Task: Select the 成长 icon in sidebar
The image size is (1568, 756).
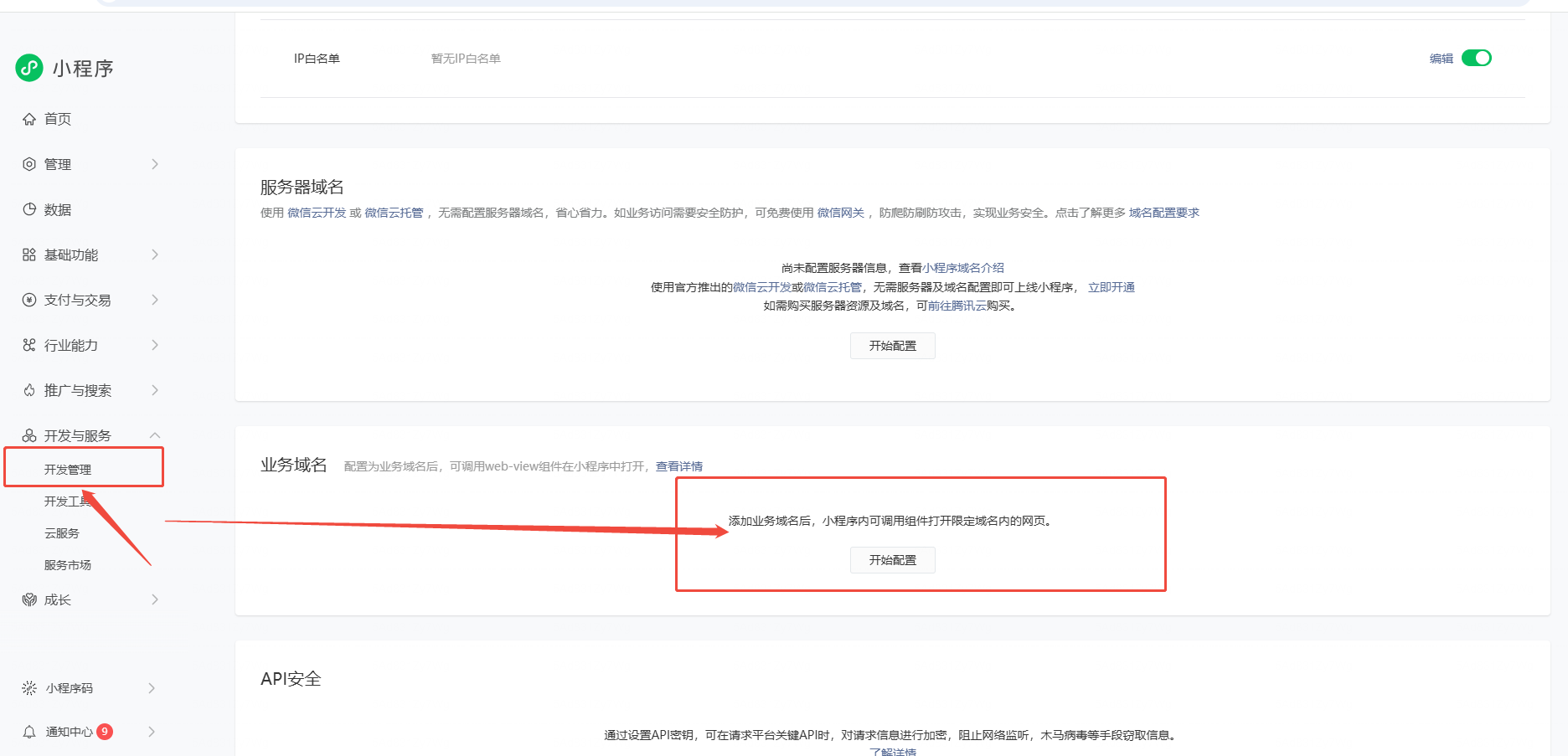Action: [28, 599]
